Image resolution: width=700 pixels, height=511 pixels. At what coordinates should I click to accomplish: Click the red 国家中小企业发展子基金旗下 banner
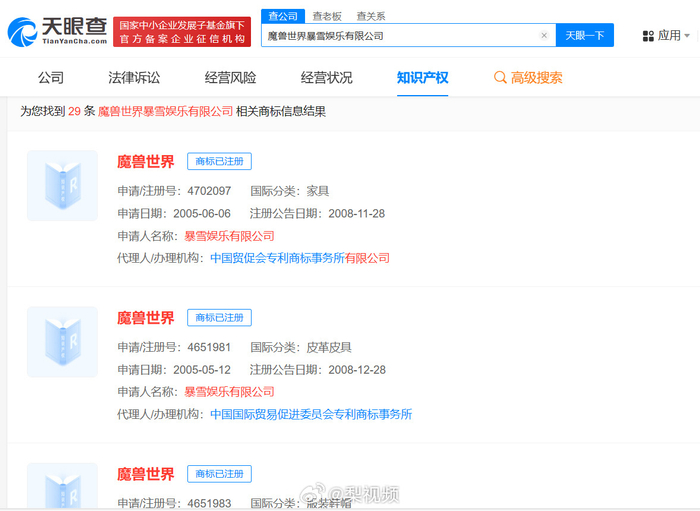tap(182, 32)
